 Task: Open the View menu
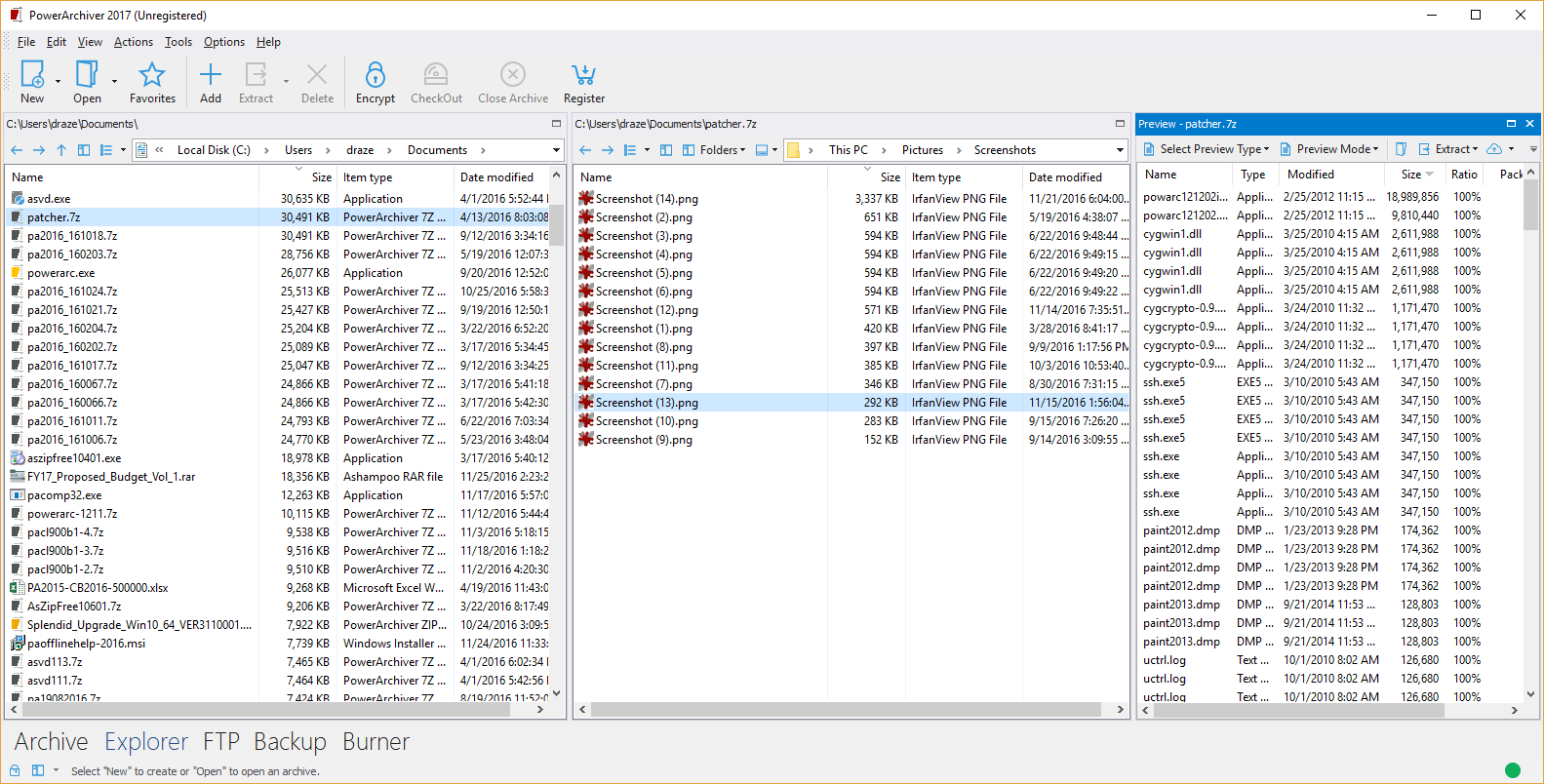(x=90, y=42)
